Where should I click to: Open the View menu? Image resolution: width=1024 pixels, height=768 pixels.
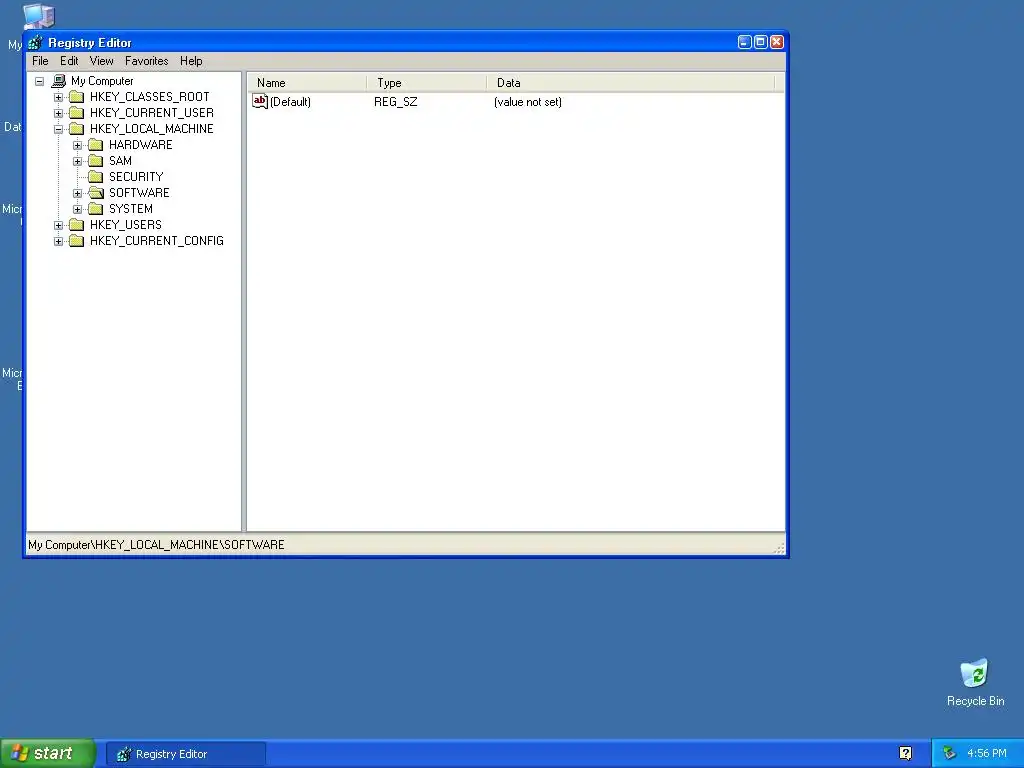pos(101,61)
